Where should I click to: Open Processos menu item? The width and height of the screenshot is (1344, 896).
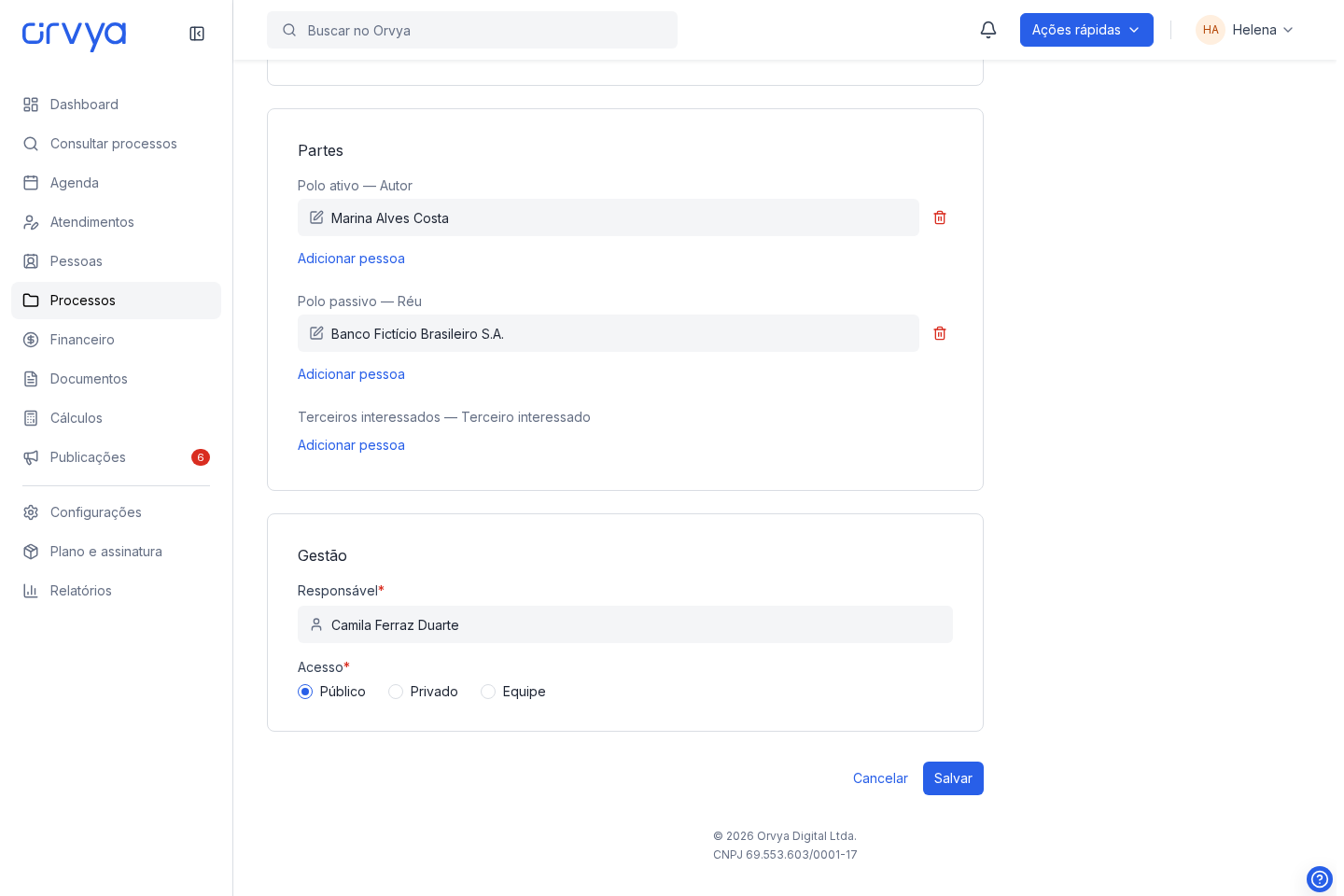click(x=116, y=301)
